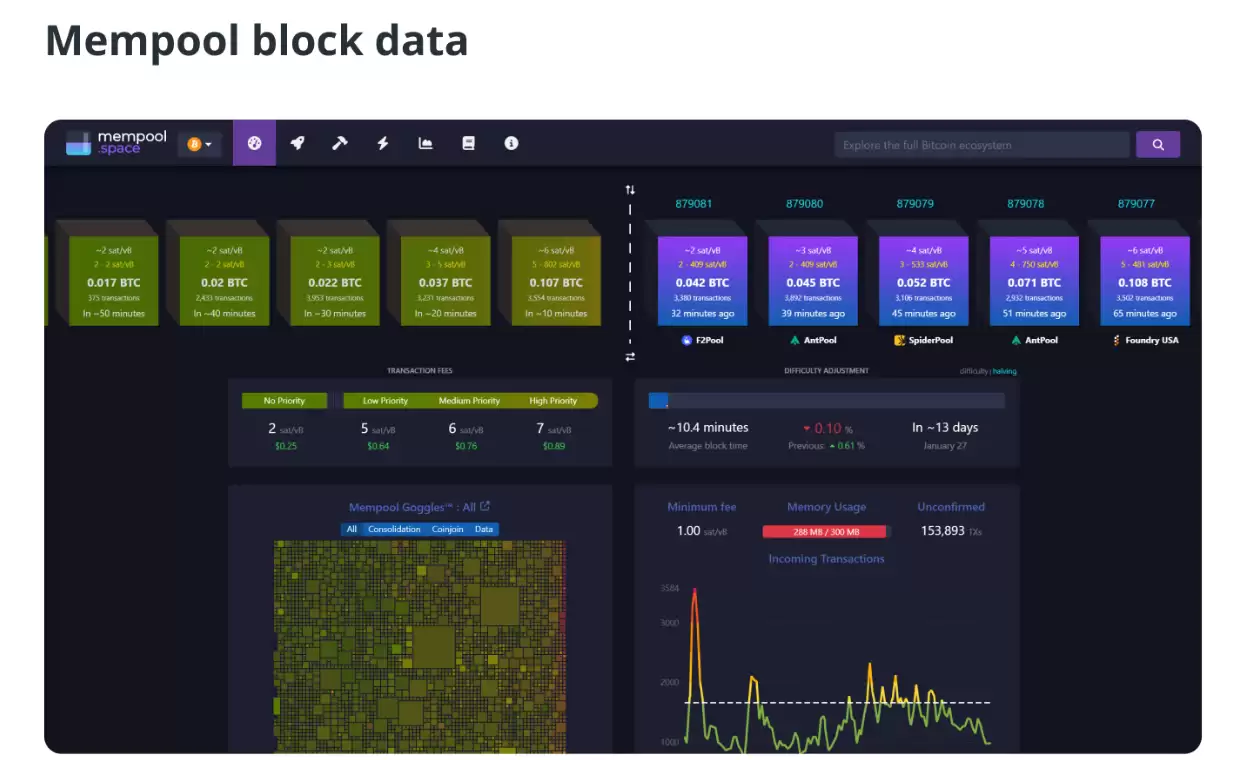Screen dimensions: 1248x760
Task: Open Mempool Goggles external link icon
Action: (x=485, y=506)
